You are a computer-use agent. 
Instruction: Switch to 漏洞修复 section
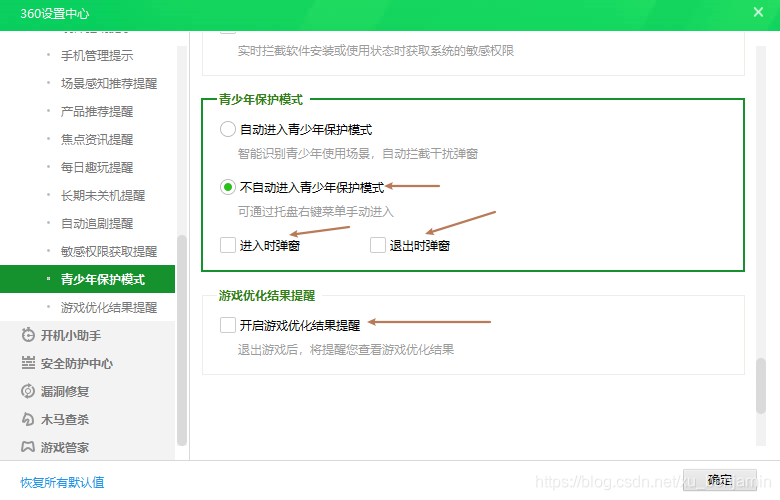point(88,391)
